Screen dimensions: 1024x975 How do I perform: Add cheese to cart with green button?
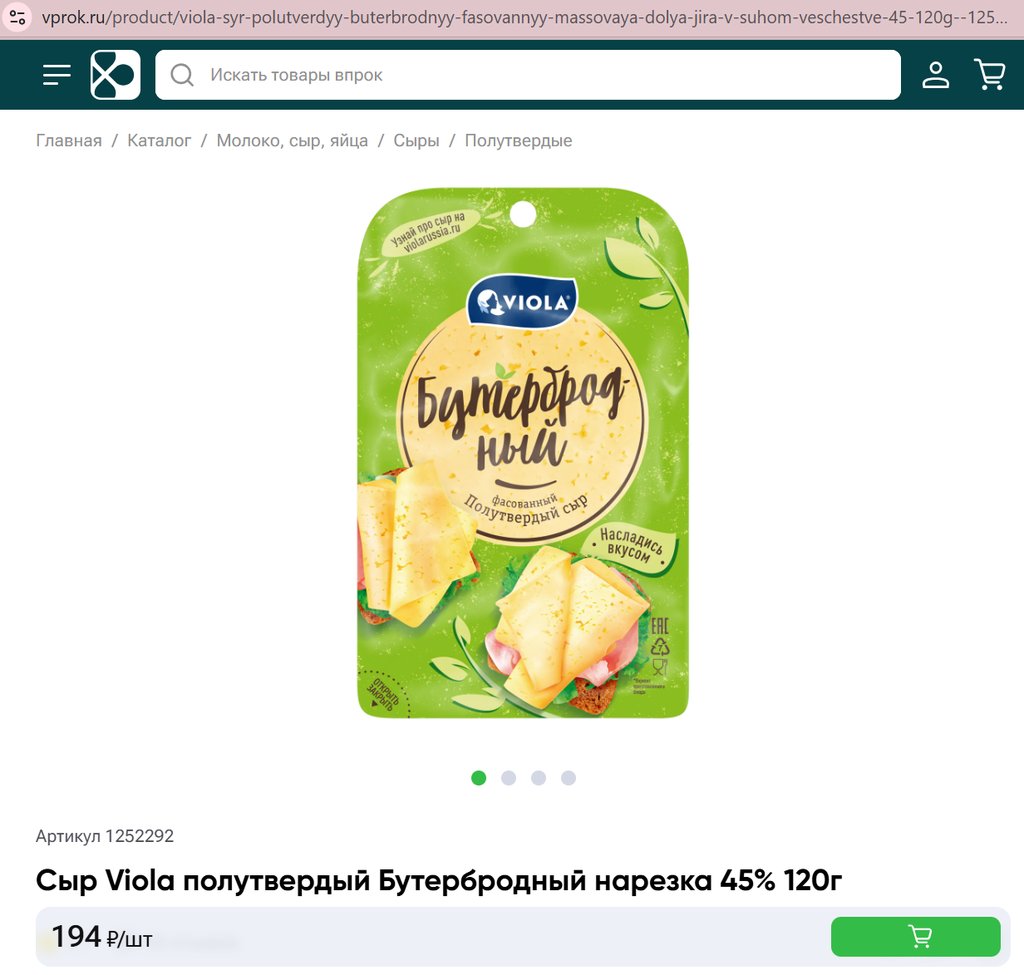pos(916,936)
